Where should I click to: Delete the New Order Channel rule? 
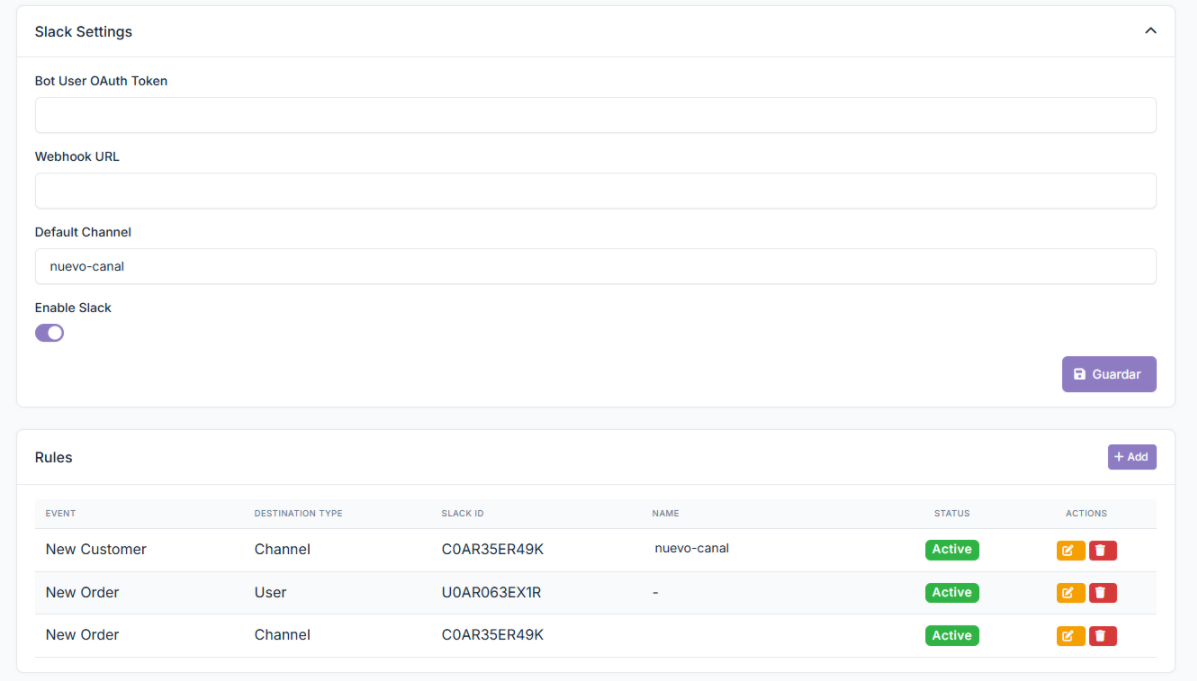pyautogui.click(x=1102, y=636)
